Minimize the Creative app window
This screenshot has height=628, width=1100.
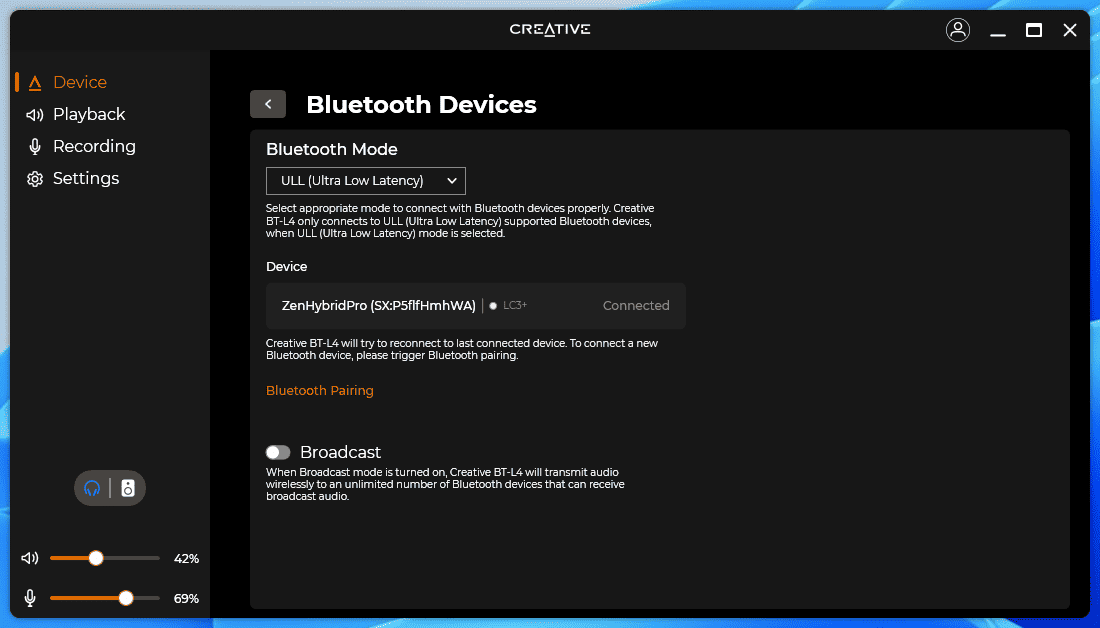(998, 30)
